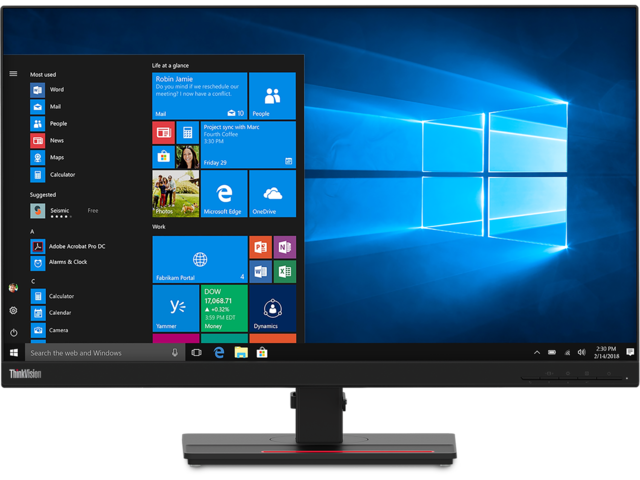Screen dimensions: 640x480
Task: Open the Power options button
Action: 13,332
